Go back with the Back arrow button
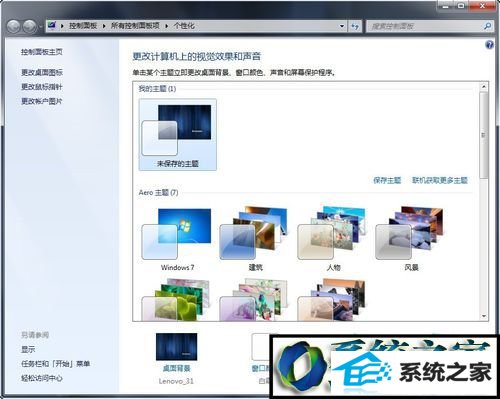This screenshot has width=500, height=399. coord(13,26)
